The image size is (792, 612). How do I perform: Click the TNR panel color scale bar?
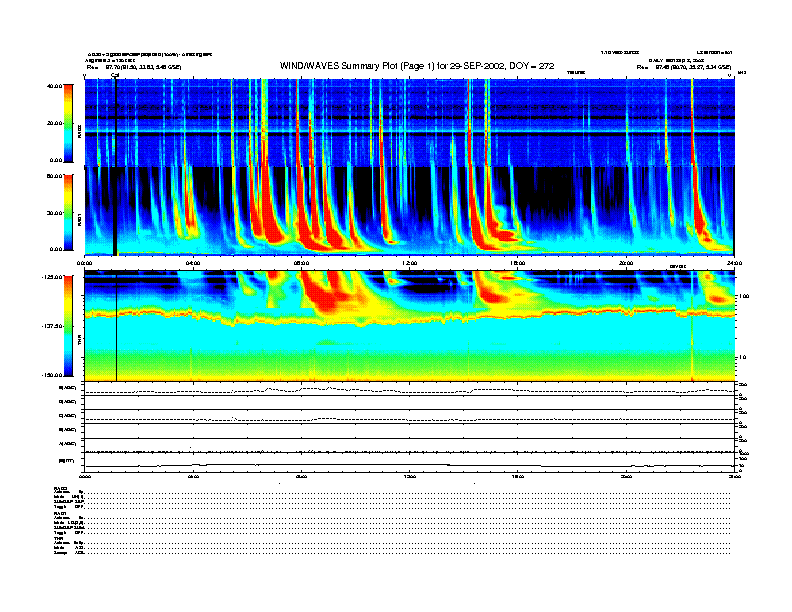pyautogui.click(x=68, y=326)
